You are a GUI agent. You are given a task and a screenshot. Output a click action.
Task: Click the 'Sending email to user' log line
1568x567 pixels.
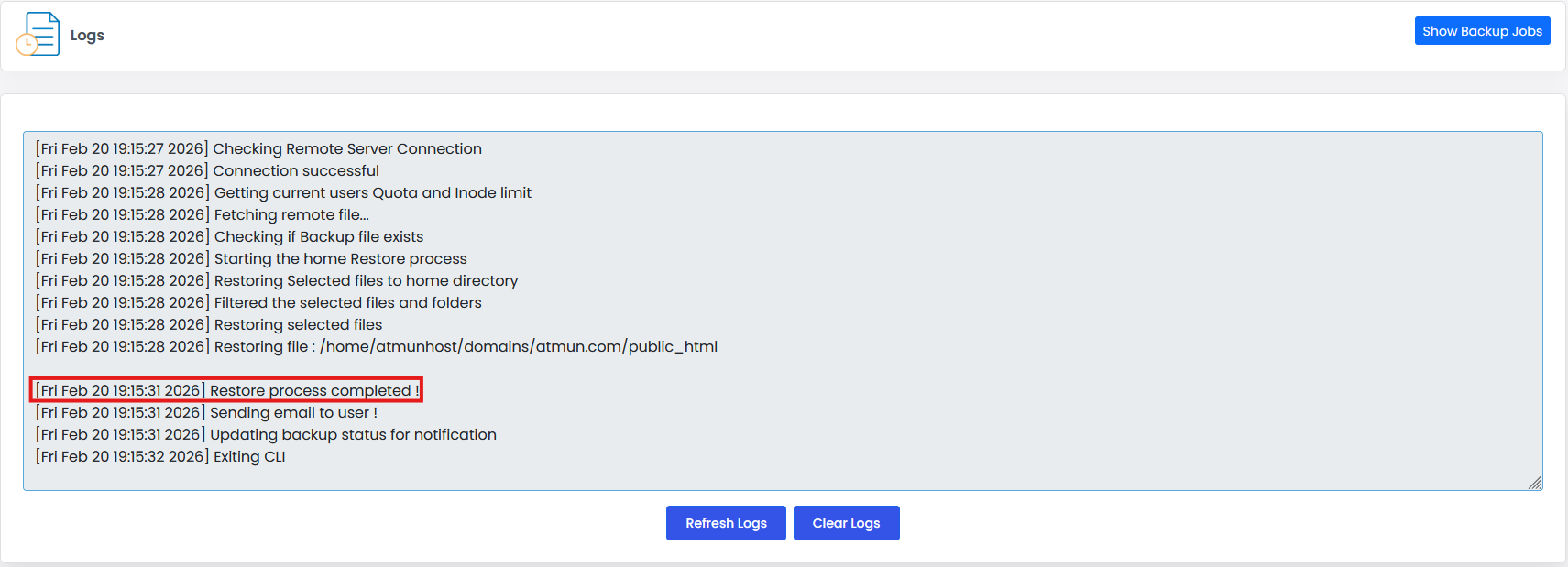tap(206, 413)
